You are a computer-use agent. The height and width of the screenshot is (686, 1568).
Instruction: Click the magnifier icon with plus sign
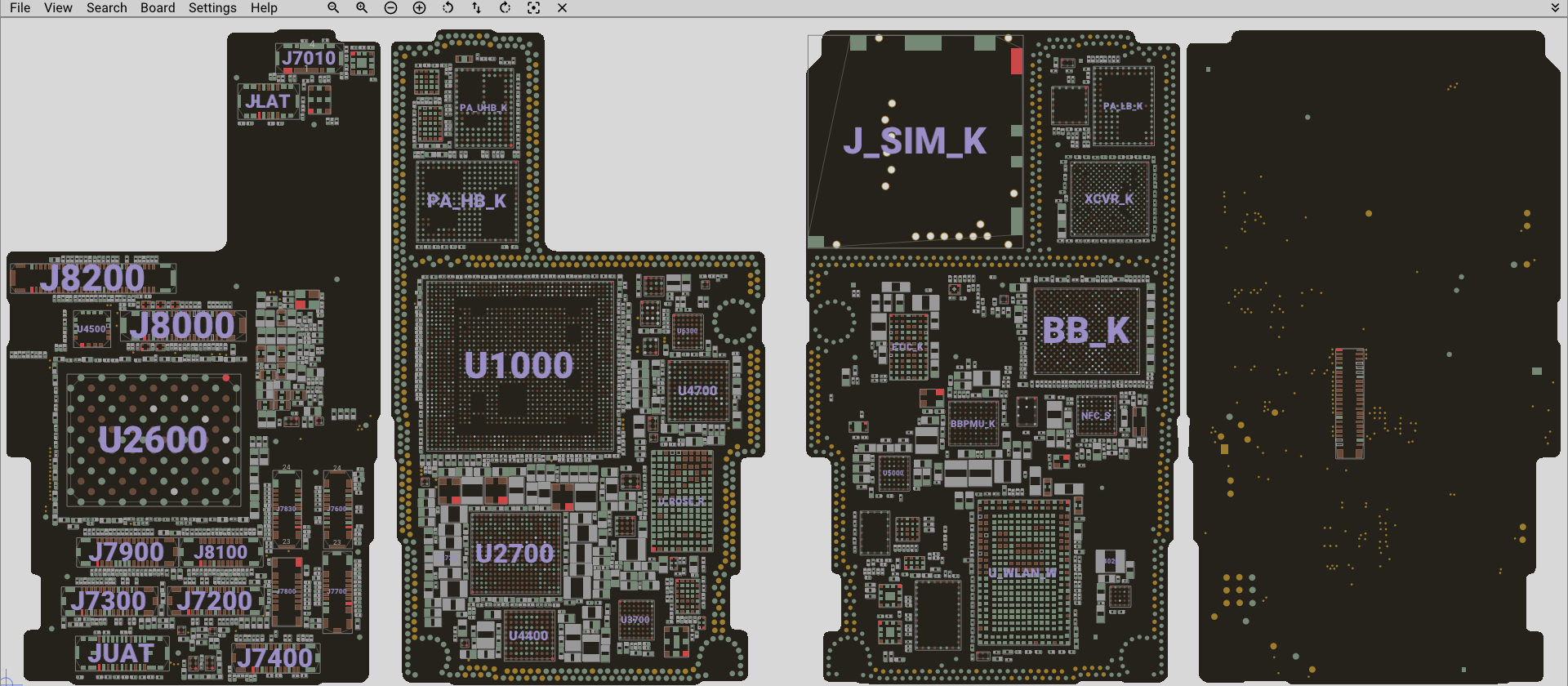(362, 7)
